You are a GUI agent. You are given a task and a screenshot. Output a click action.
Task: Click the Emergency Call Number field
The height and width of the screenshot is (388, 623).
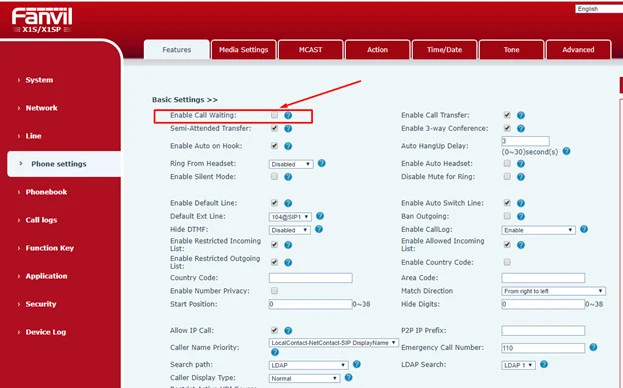tap(543, 348)
